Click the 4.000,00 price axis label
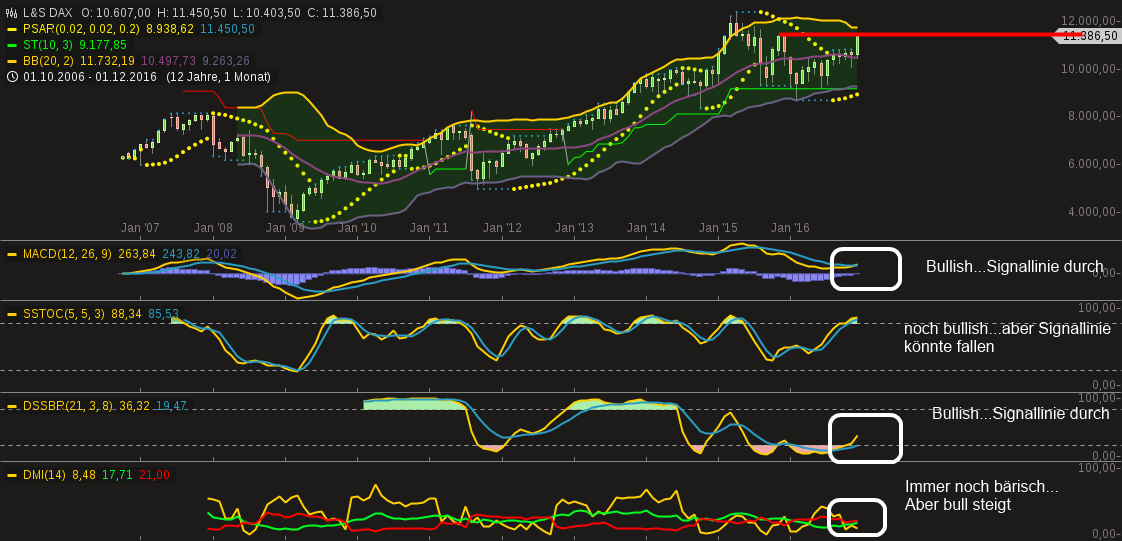Viewport: 1122px width, 541px height. coord(1092,213)
